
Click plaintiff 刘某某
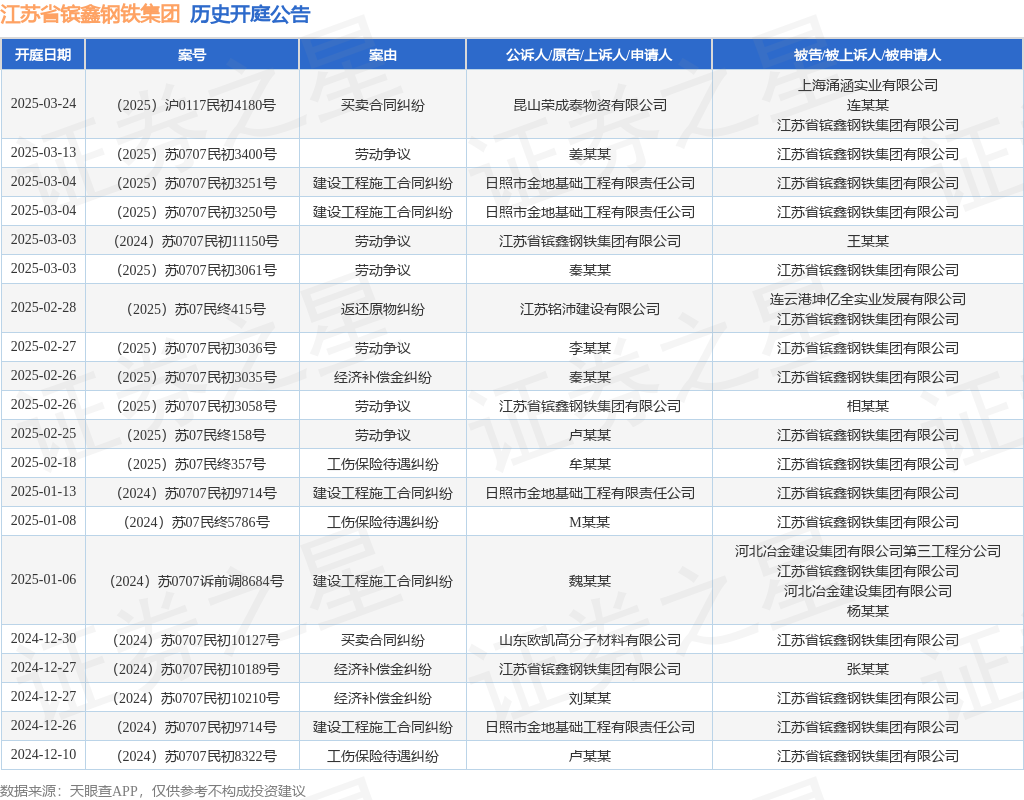[589, 698]
